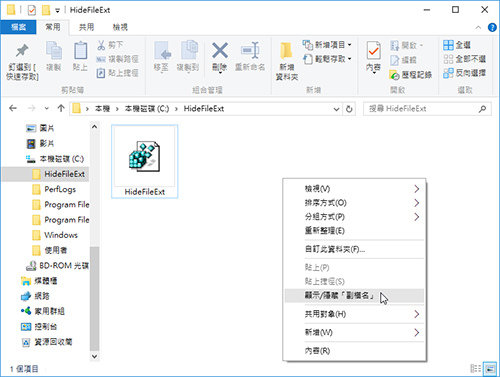Open the 檔案 file tab
This screenshot has width=500, height=377.
[x=18, y=27]
